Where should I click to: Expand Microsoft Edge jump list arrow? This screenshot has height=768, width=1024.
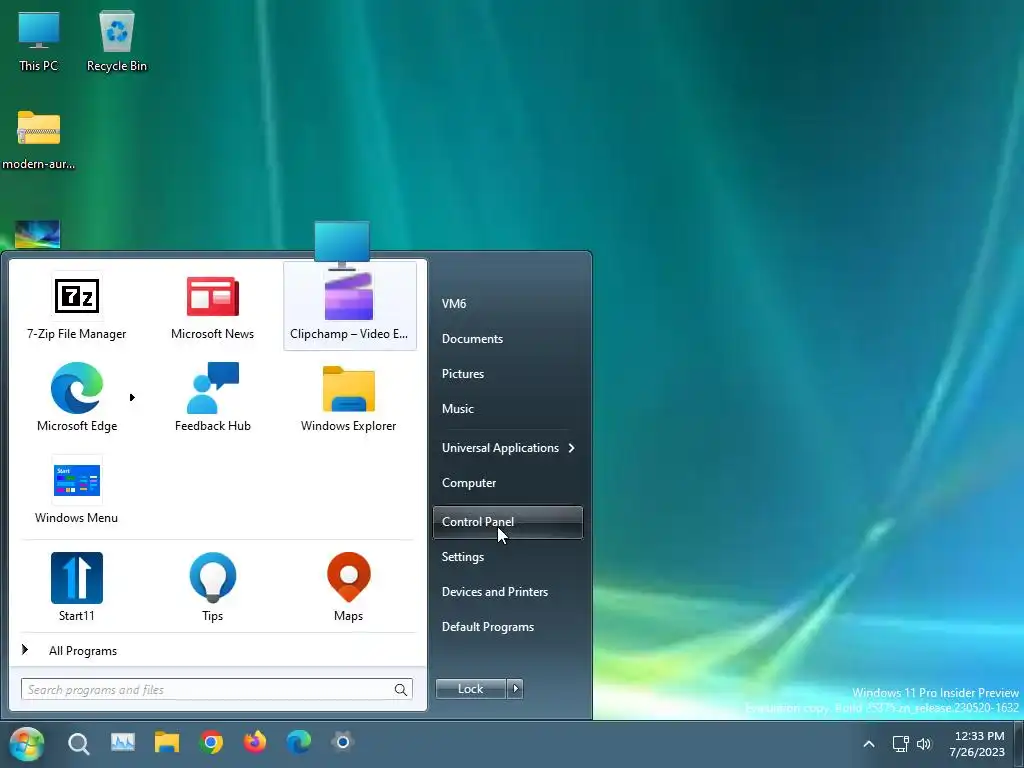pyautogui.click(x=132, y=397)
